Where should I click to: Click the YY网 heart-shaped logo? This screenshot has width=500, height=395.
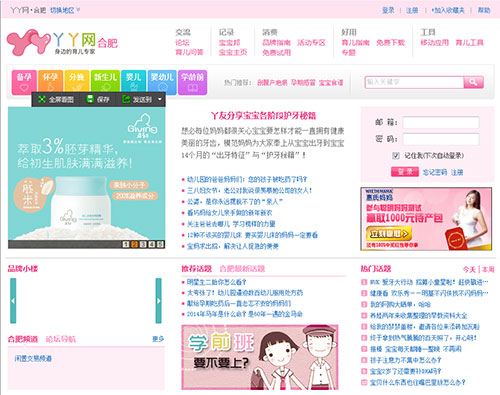tap(28, 42)
